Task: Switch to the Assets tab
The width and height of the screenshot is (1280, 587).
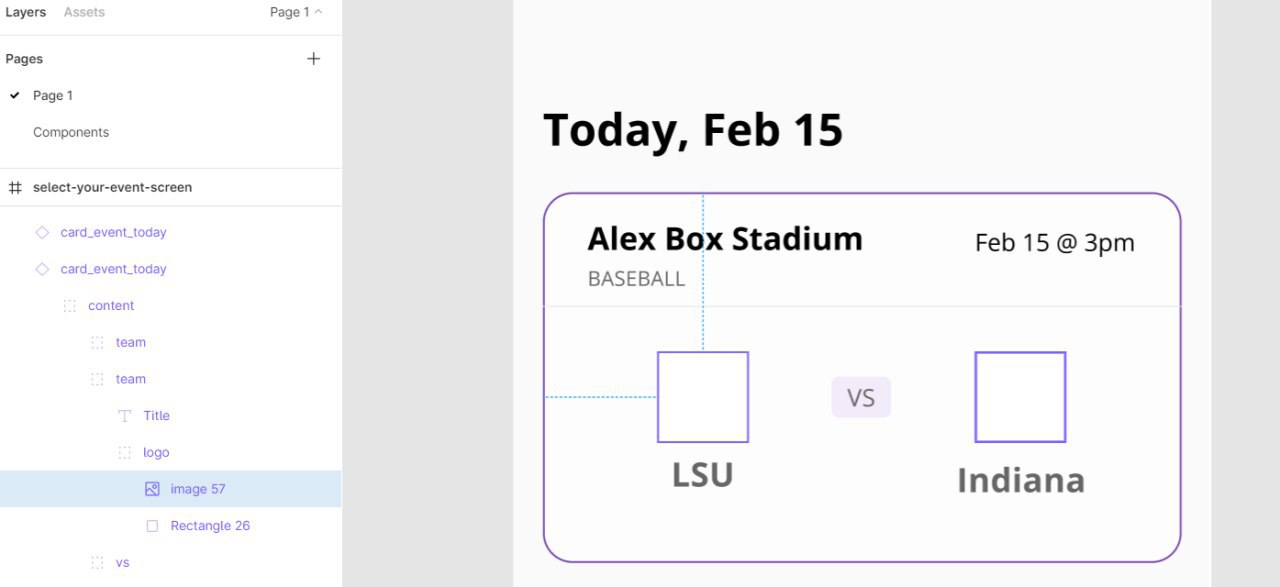Action: pos(84,12)
